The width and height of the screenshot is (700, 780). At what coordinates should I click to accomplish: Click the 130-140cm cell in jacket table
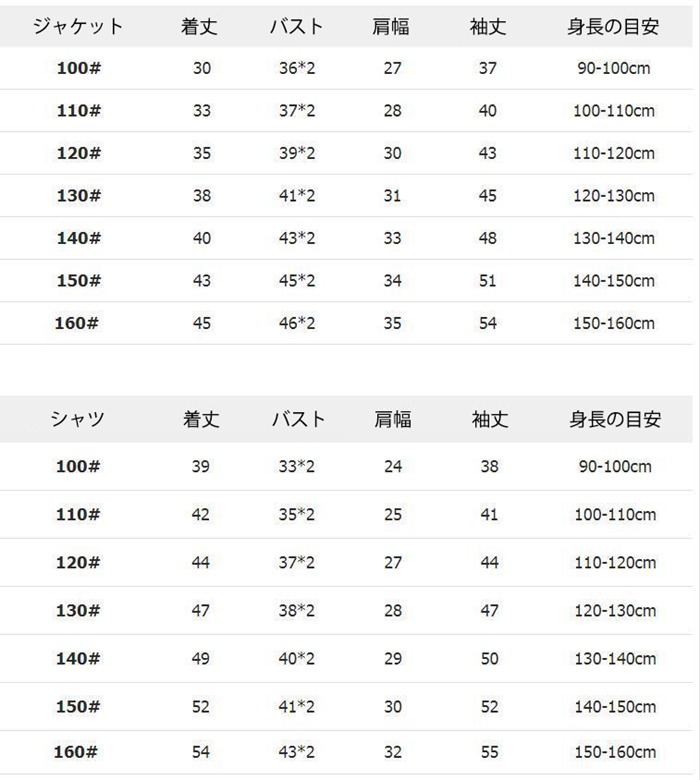(613, 238)
